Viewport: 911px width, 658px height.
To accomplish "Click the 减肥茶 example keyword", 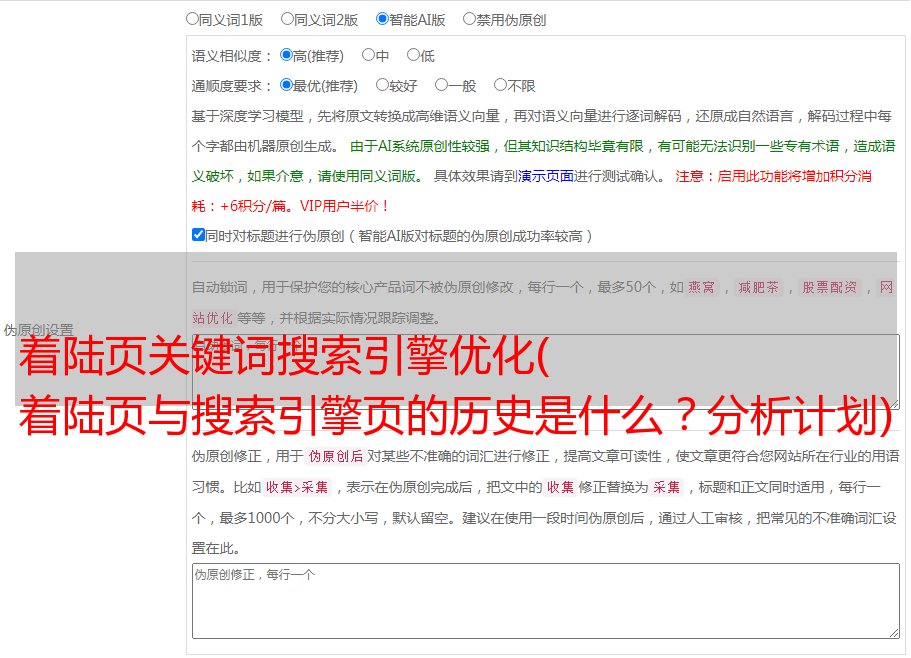I will pos(758,287).
